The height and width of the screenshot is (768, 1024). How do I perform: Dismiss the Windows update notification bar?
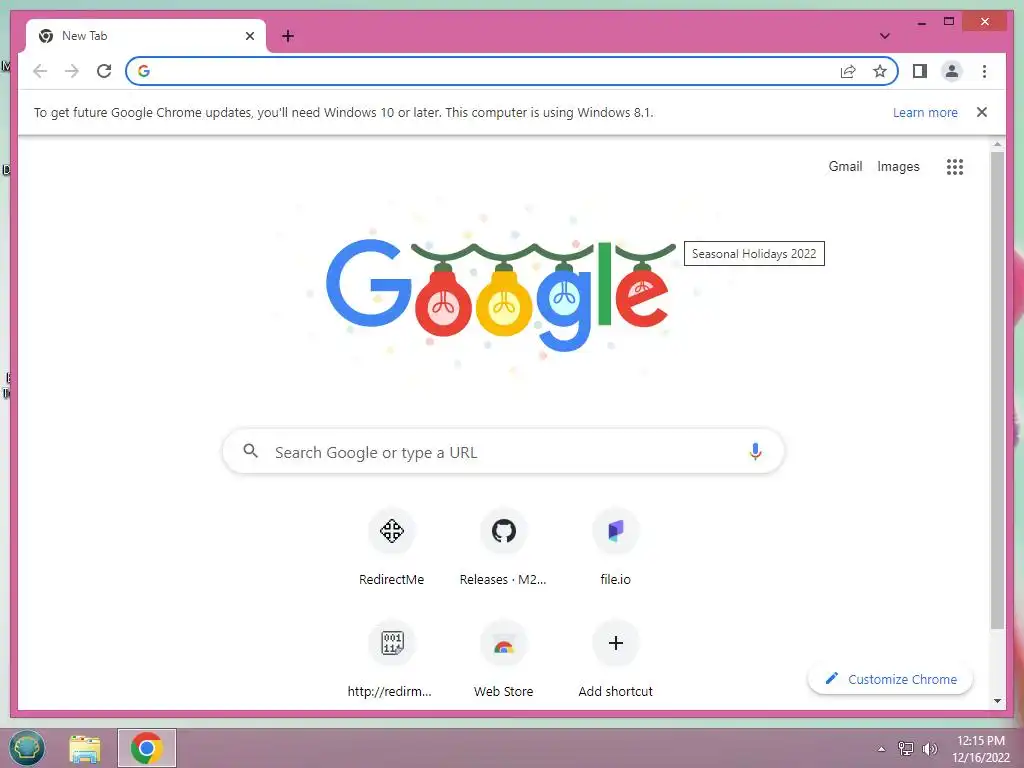click(982, 112)
